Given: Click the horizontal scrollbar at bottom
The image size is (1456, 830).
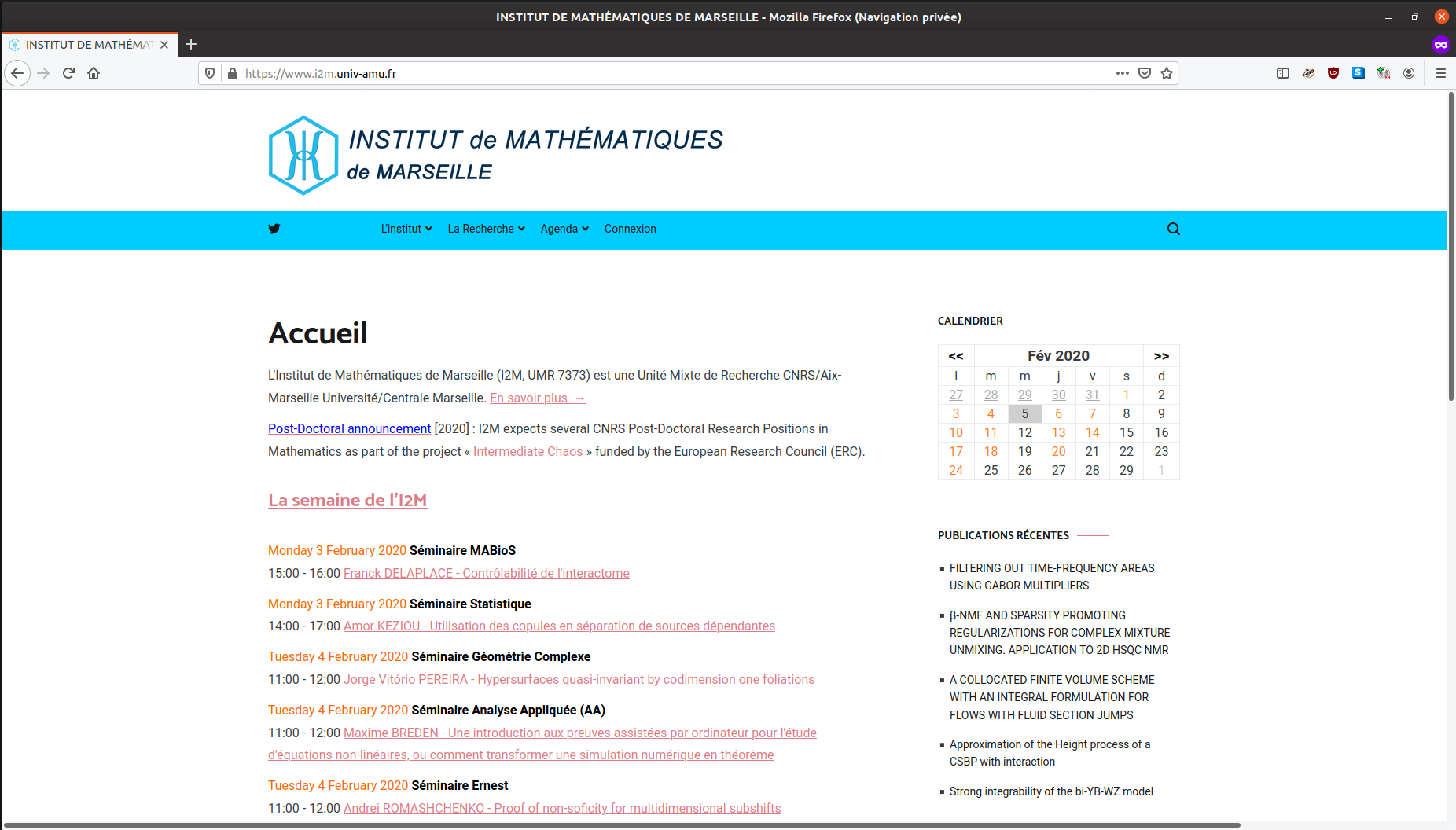Looking at the screenshot, I should click(x=621, y=825).
